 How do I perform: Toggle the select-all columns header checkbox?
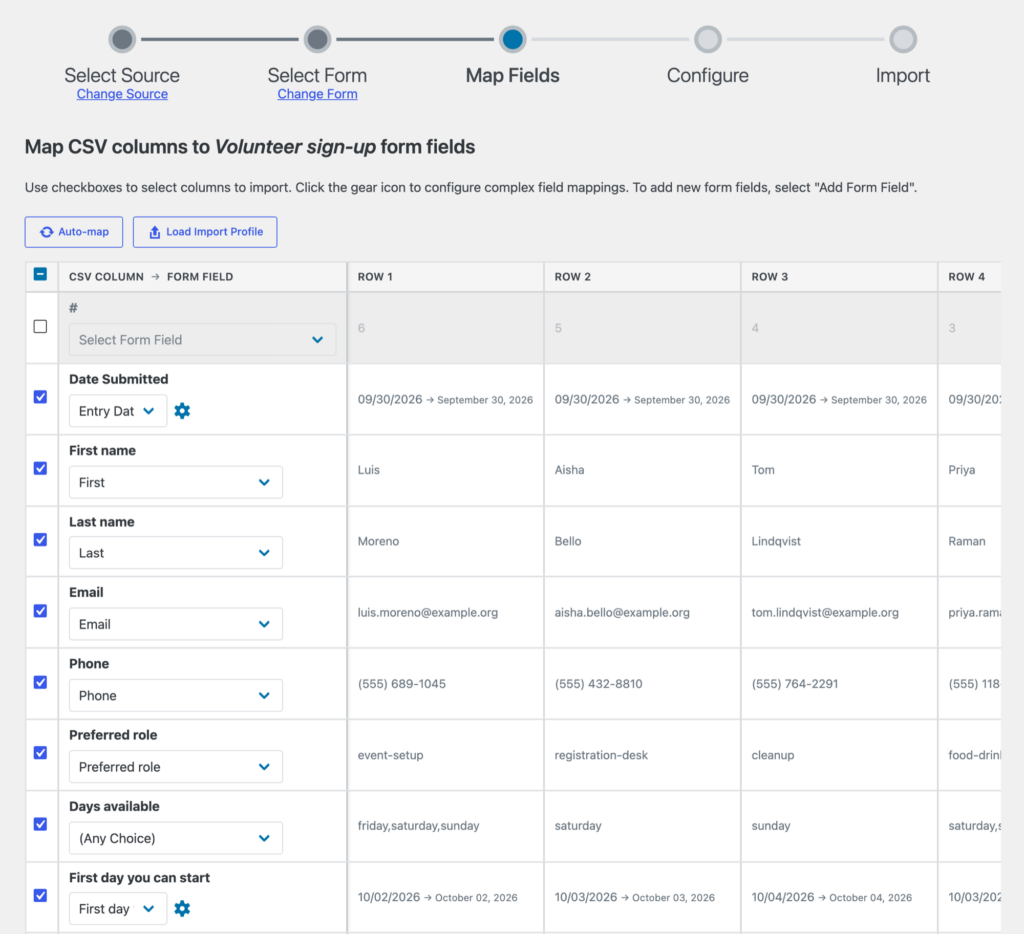coord(40,274)
